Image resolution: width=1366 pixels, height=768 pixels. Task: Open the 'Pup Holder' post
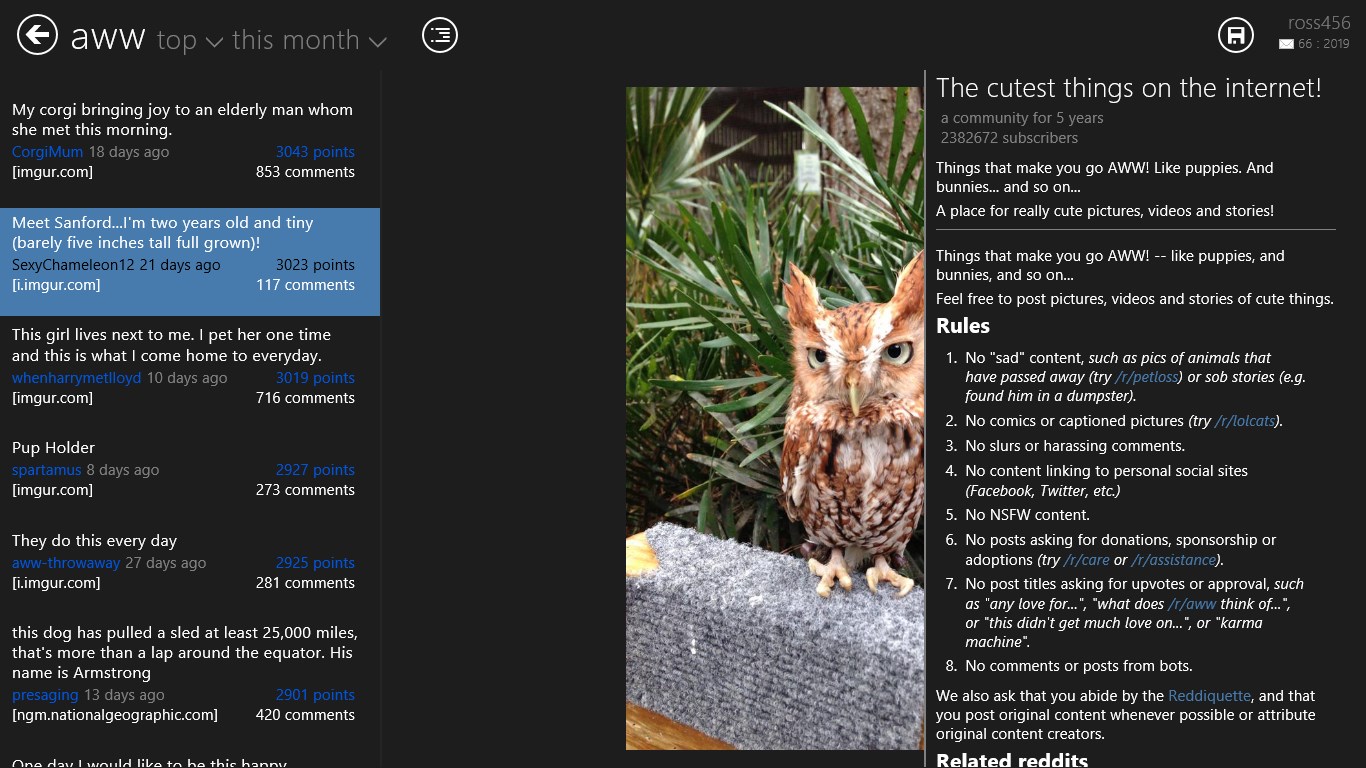[x=53, y=448]
